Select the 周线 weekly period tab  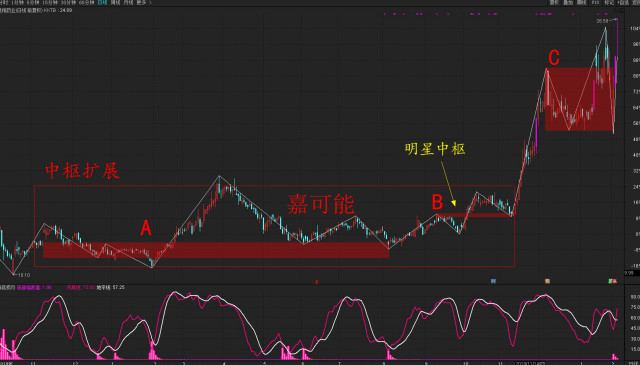pos(116,2)
